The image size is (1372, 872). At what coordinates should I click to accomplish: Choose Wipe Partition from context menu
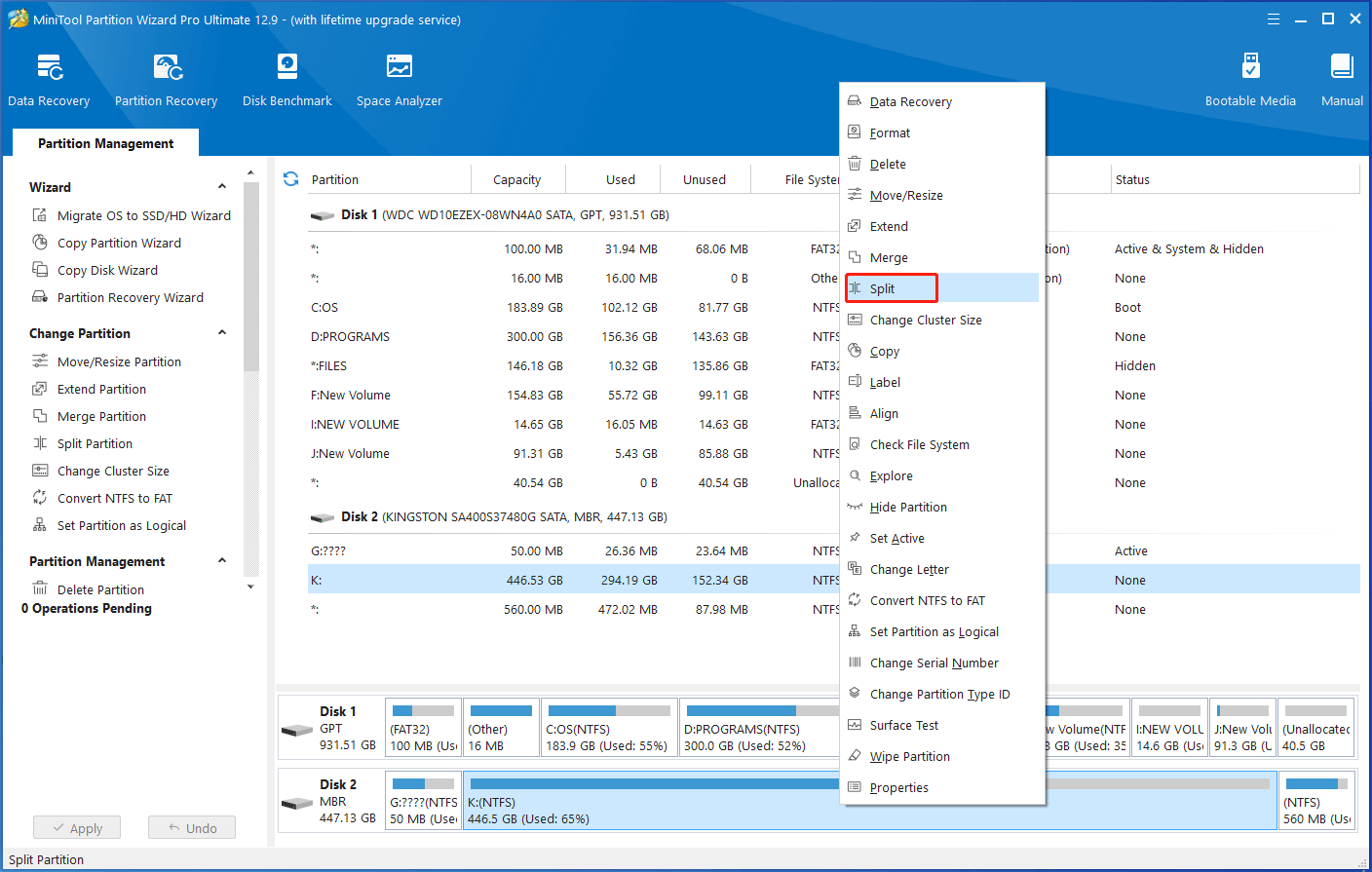click(x=941, y=756)
